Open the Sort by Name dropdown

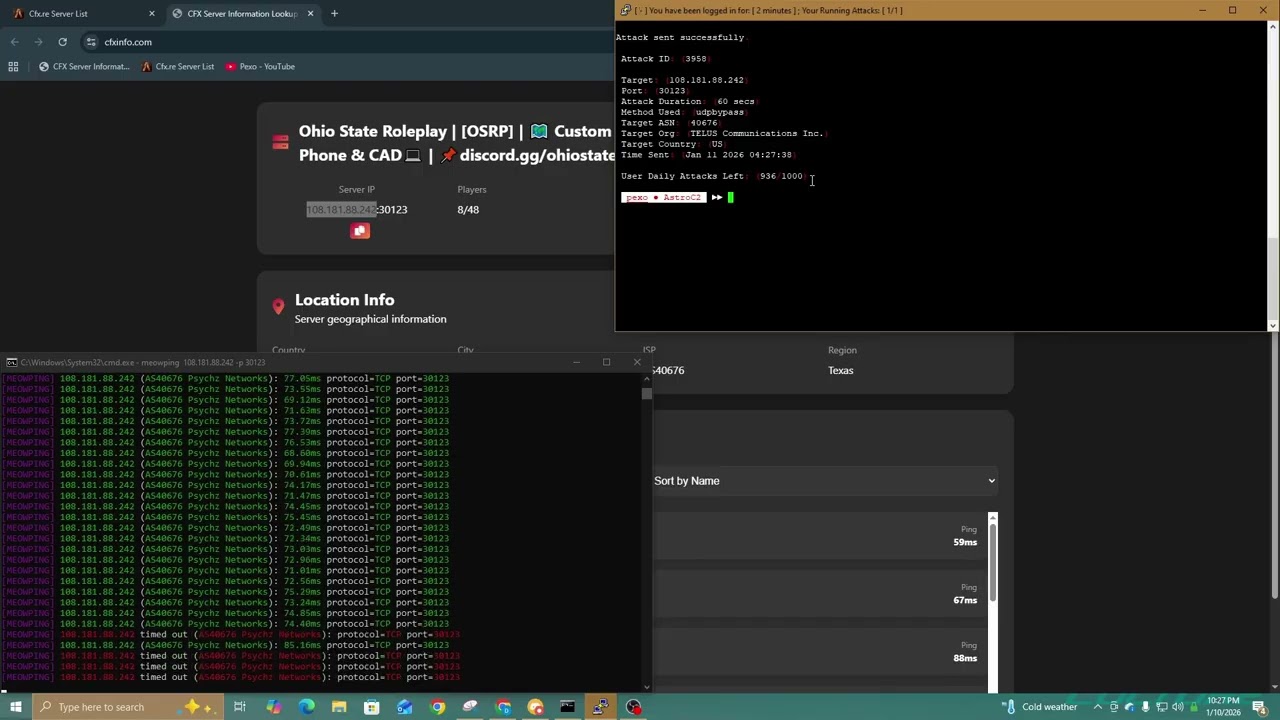(825, 481)
